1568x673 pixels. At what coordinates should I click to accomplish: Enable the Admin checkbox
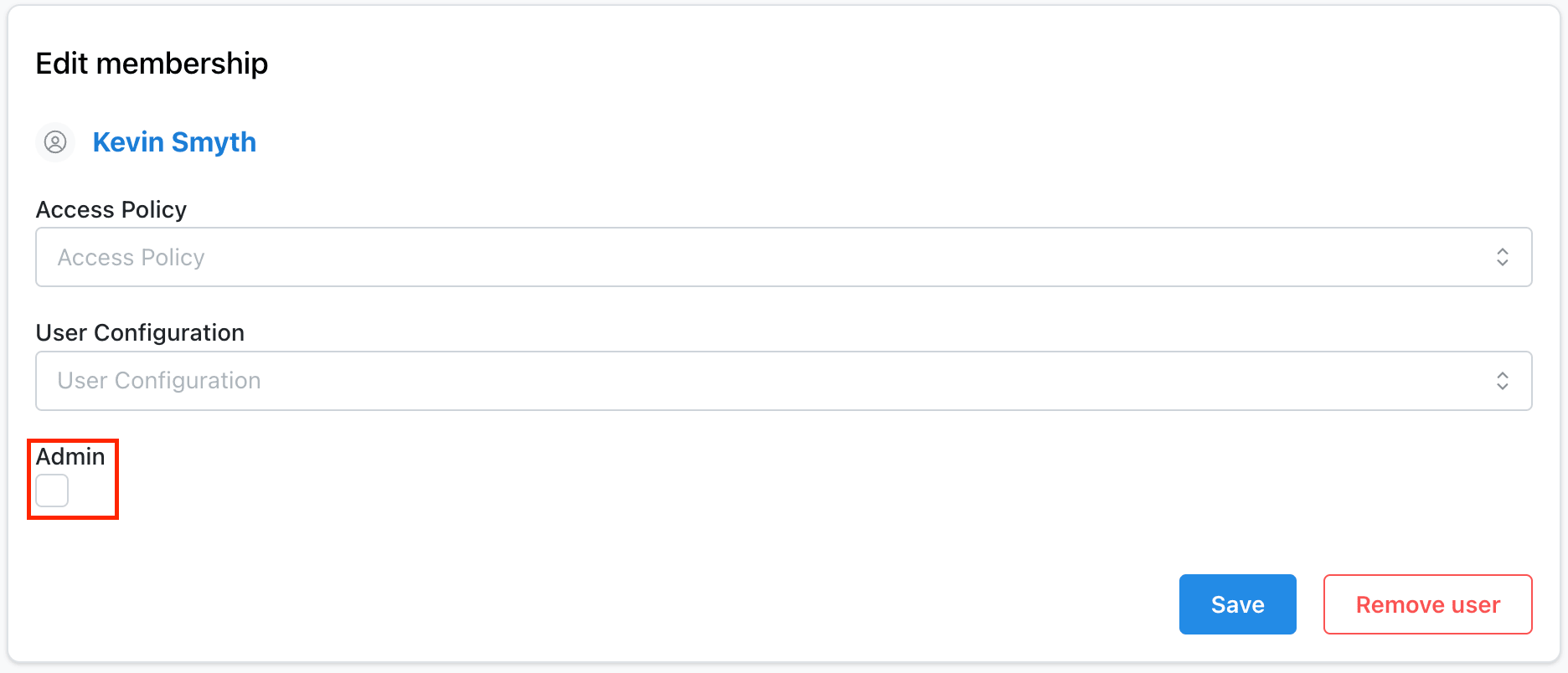pos(52,491)
